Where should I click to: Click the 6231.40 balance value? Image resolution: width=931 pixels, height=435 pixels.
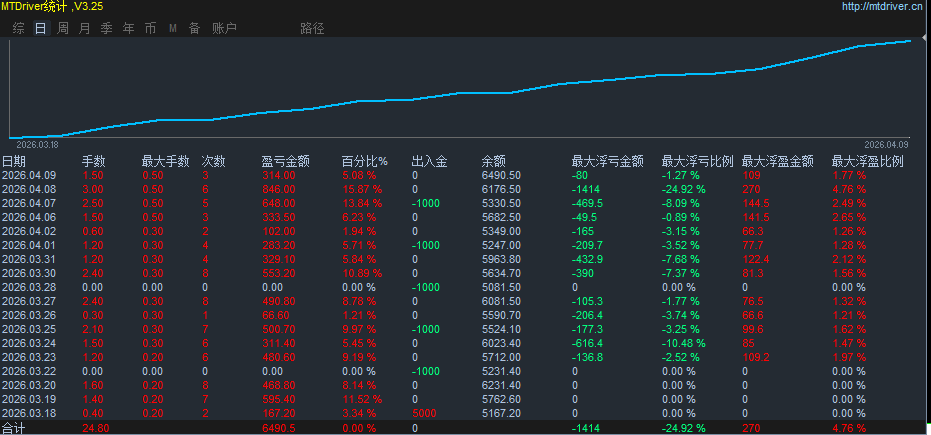501,385
